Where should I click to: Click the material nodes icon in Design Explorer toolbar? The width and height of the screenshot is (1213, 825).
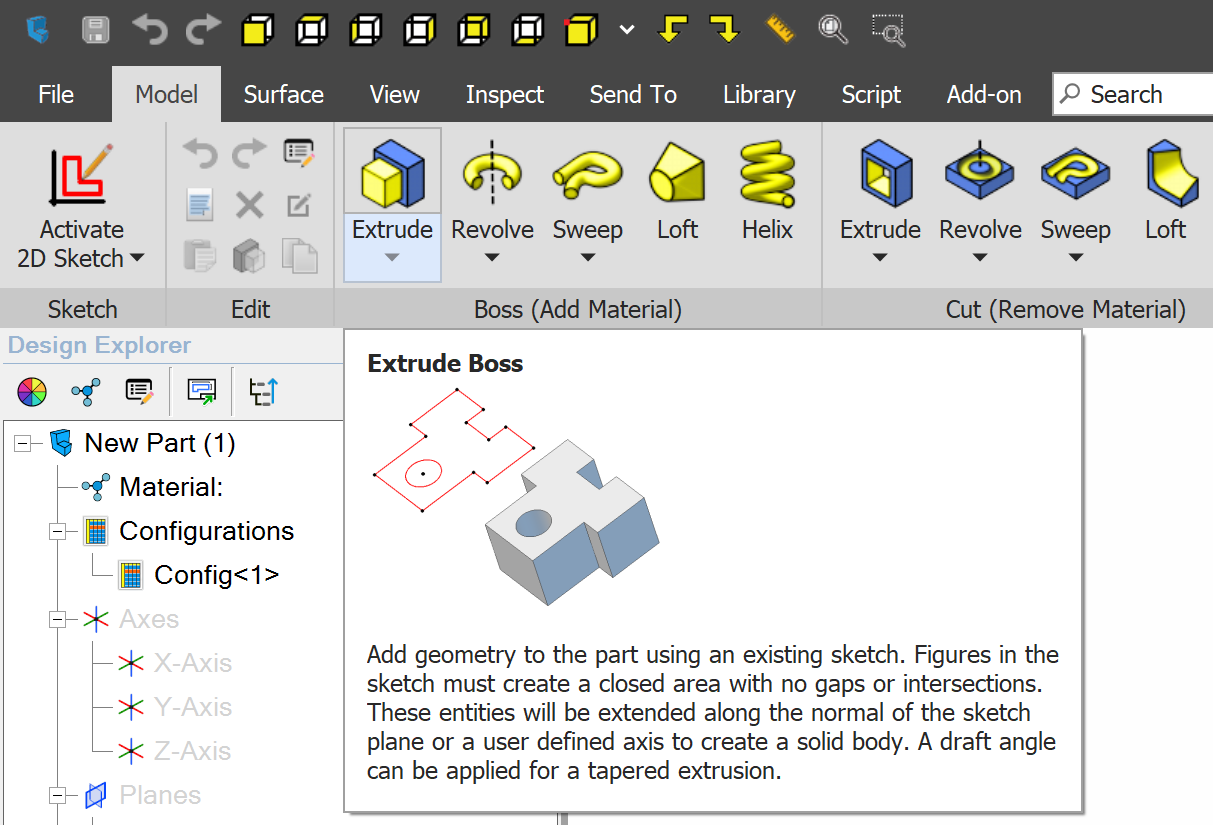pos(85,392)
